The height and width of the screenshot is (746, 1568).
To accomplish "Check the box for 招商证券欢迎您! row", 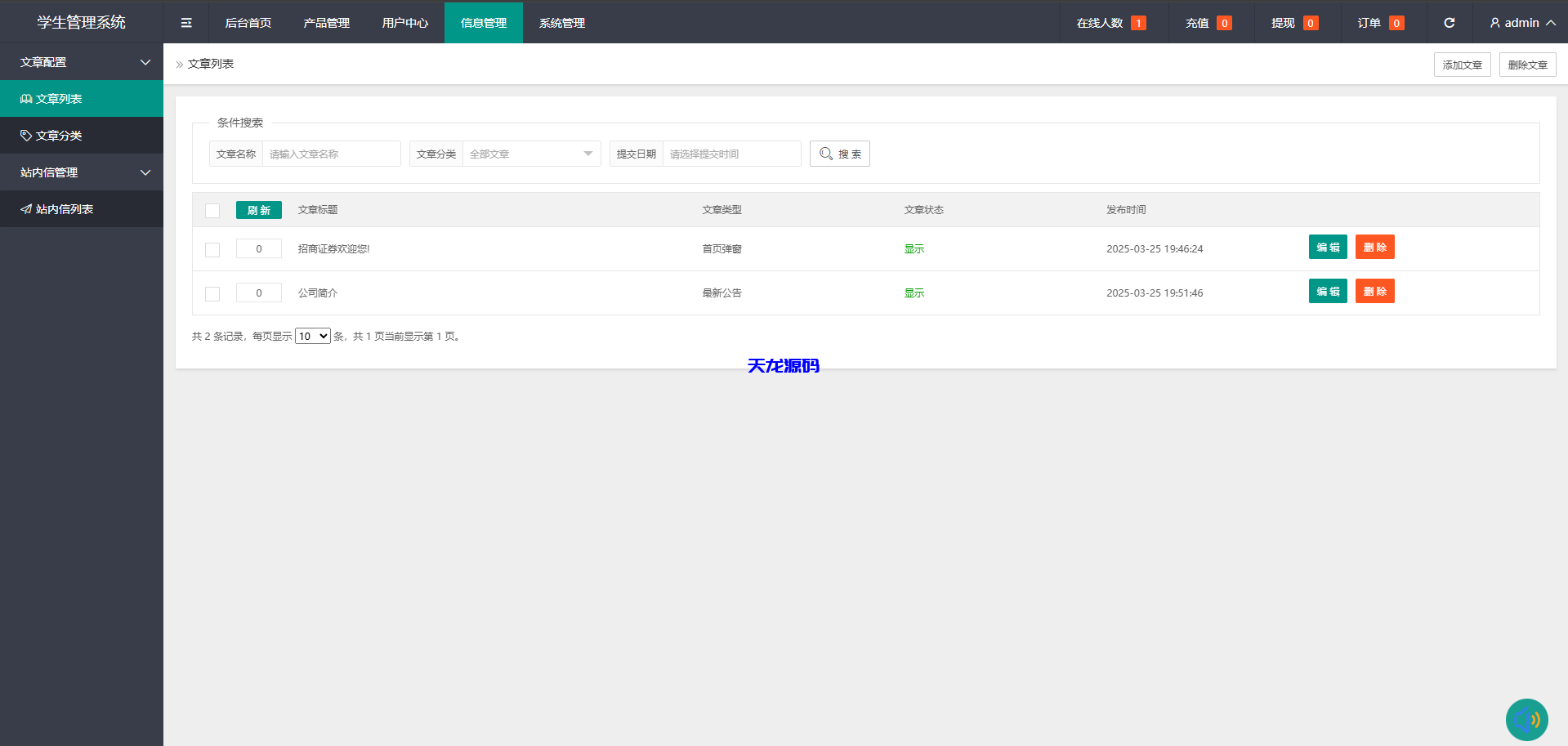I will (212, 250).
